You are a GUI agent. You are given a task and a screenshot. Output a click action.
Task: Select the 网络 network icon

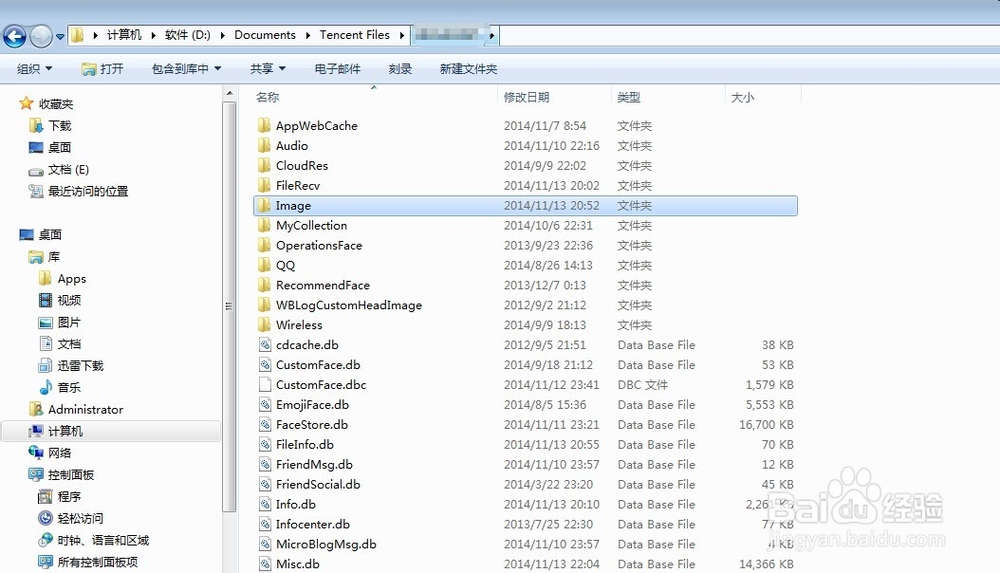coord(36,453)
